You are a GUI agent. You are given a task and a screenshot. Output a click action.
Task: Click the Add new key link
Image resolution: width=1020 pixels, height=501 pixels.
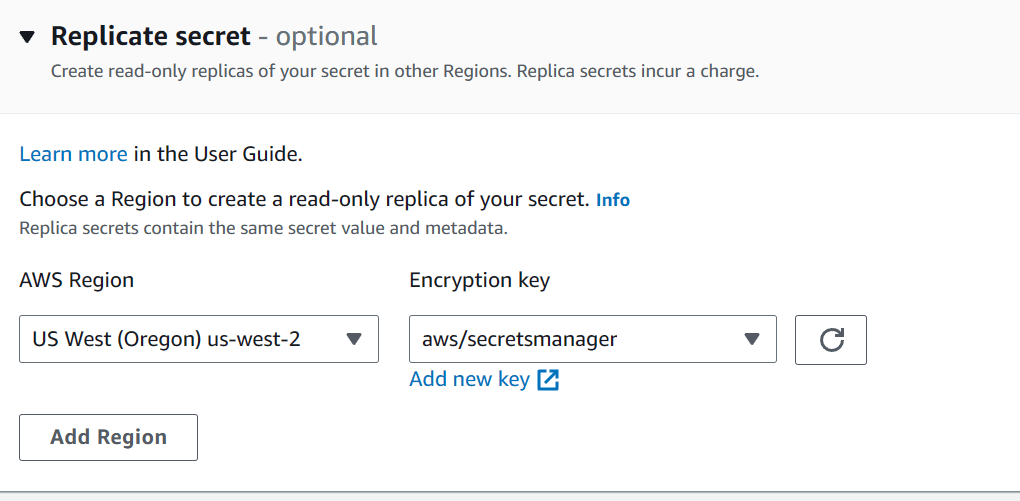[x=469, y=379]
